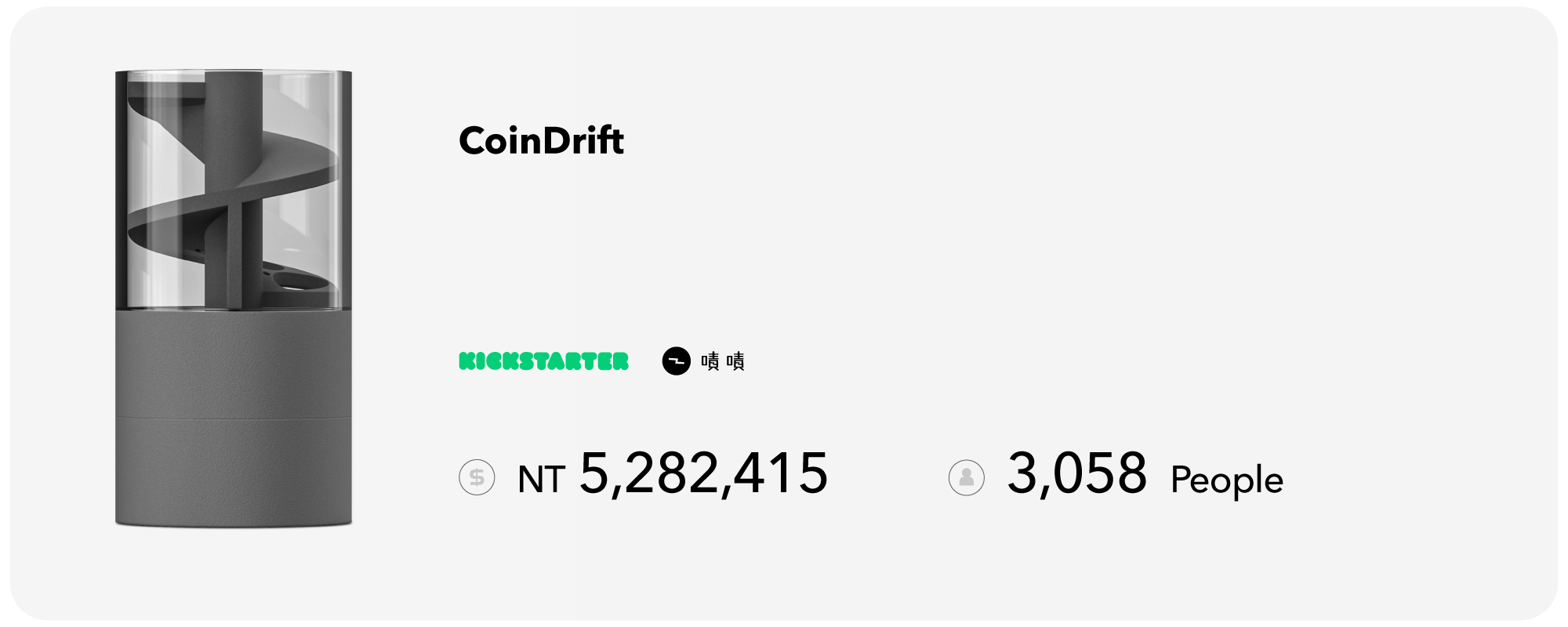
Task: Click the letter D in CoinDrift
Action: point(557,141)
